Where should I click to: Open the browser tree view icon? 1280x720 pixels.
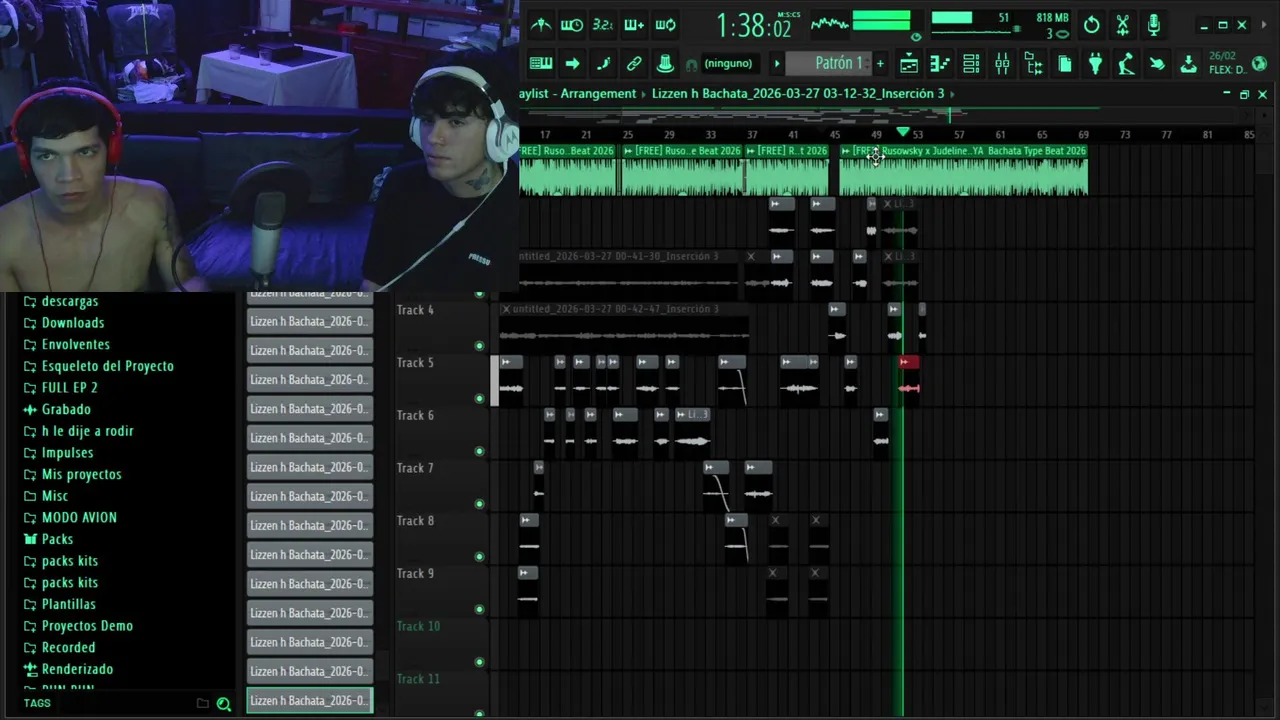1033,64
